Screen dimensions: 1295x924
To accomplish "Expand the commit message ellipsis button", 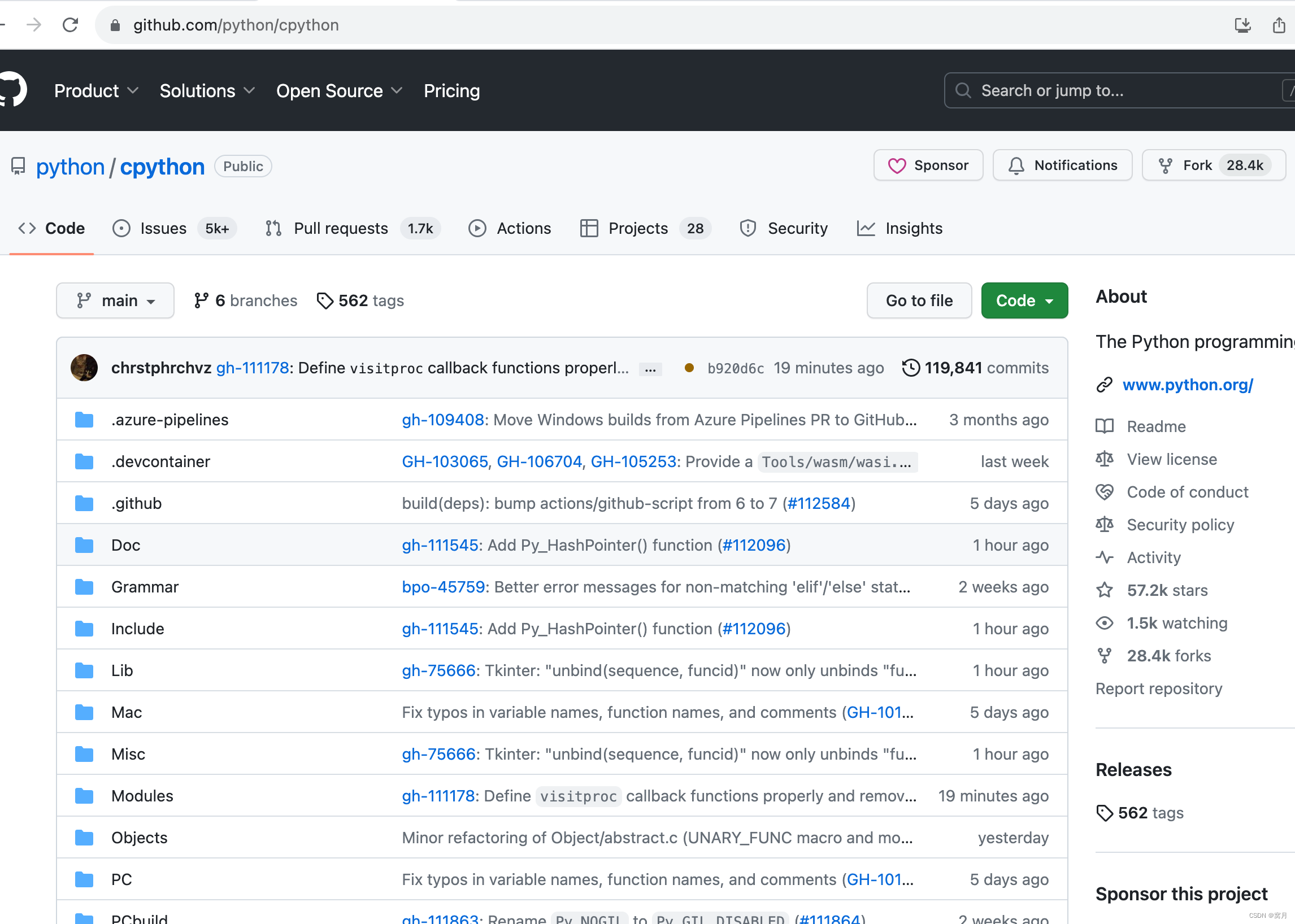I will [650, 369].
